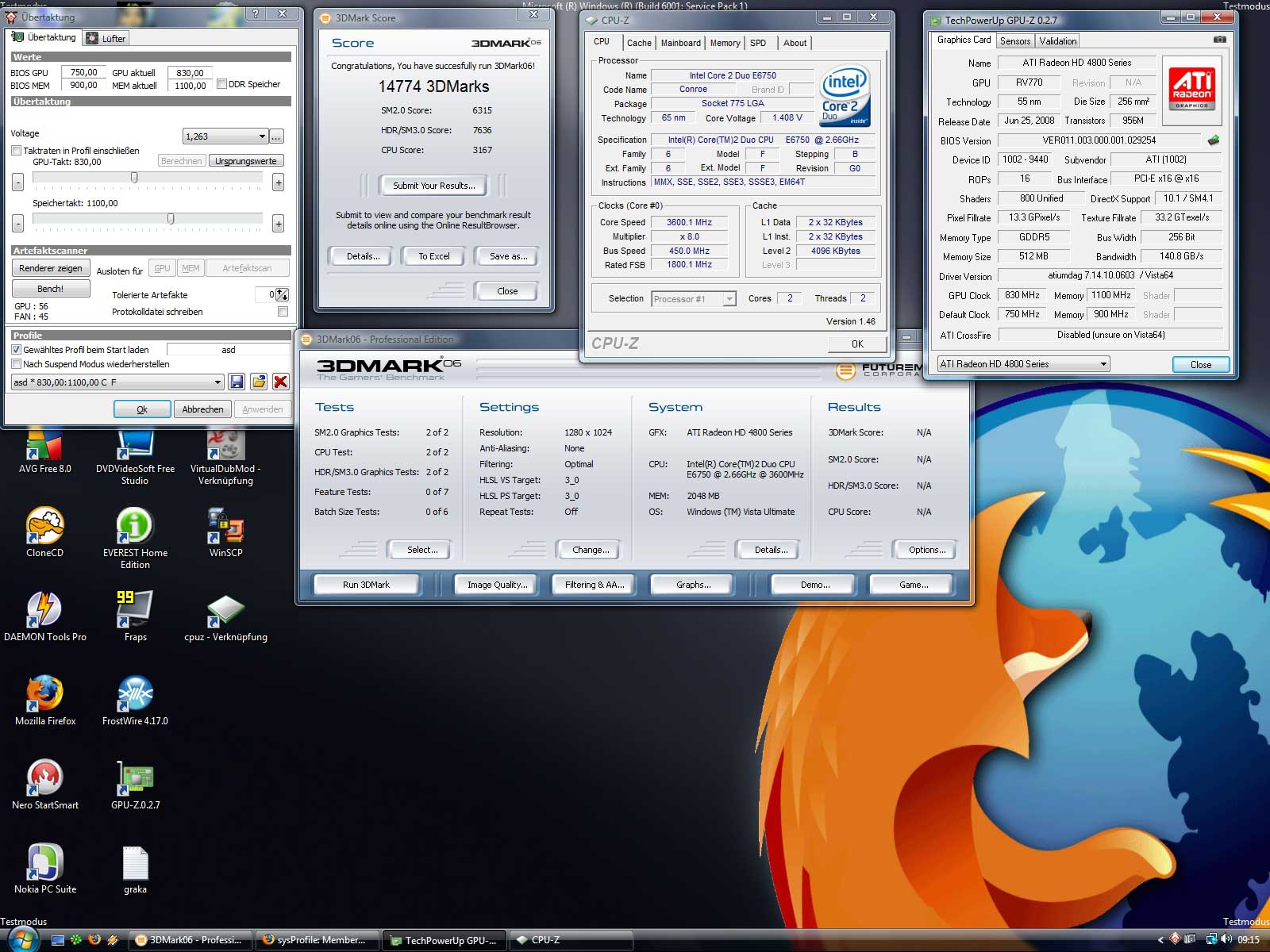The image size is (1270, 952).
Task: Select the graka text file icon
Action: click(135, 868)
